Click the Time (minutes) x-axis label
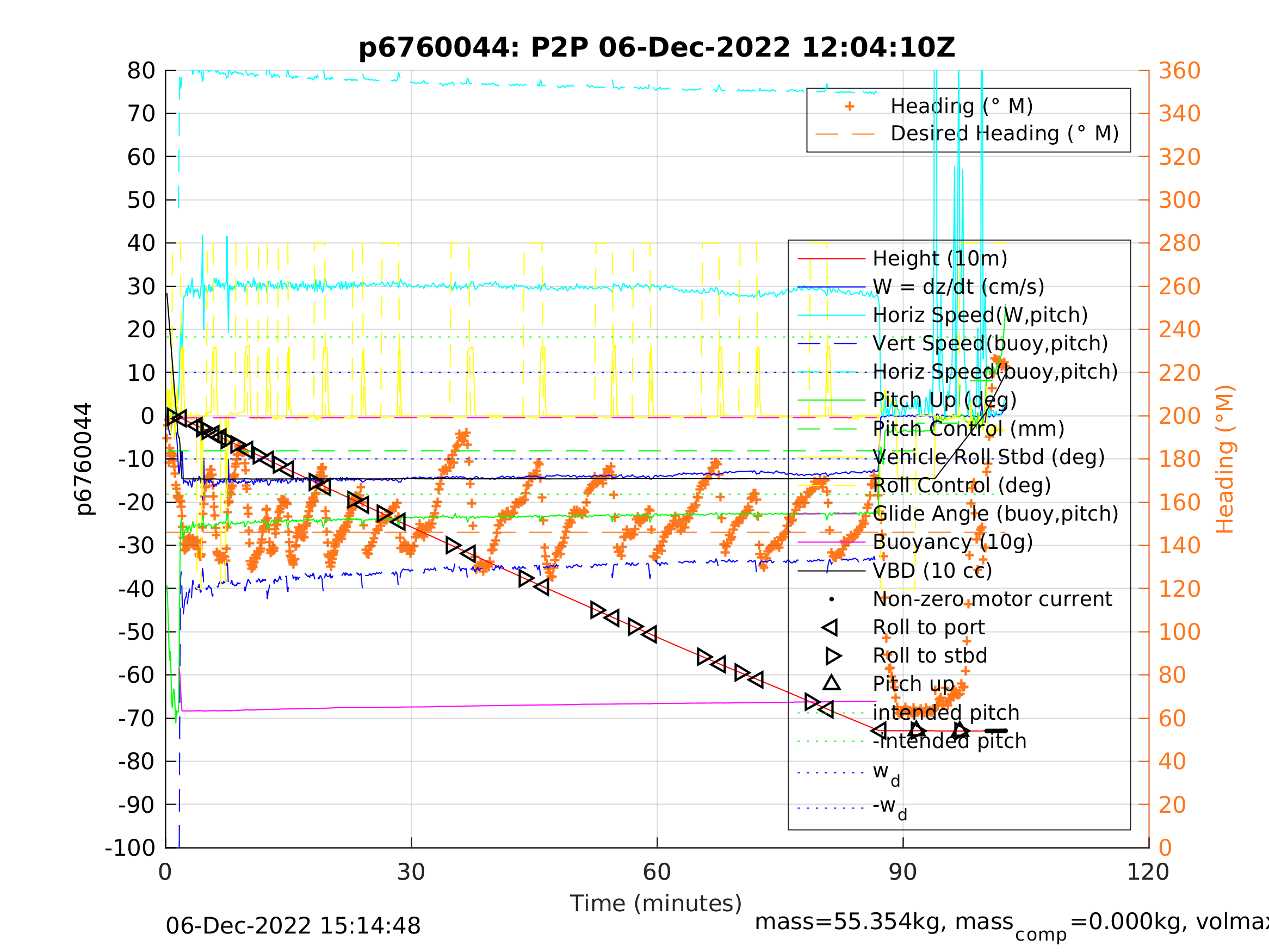This screenshot has width=1269, height=952. (x=656, y=904)
